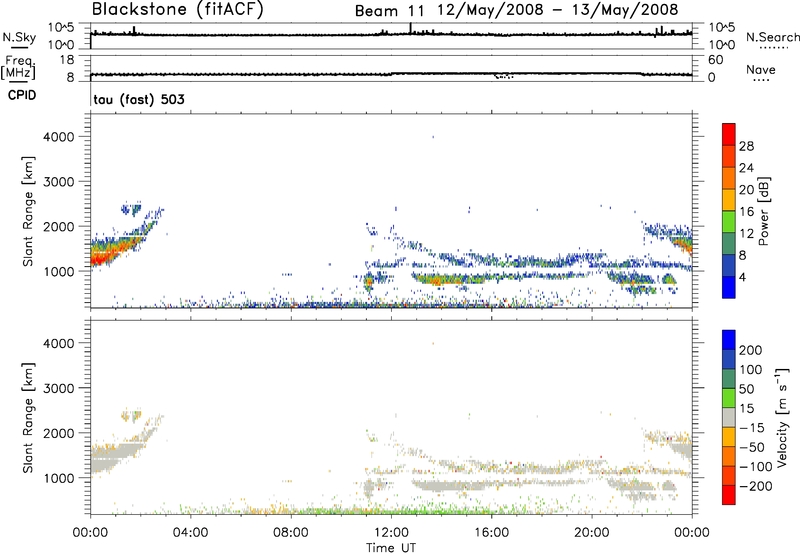Click the 'Time UT' axis title
Screen dimensions: 800x554
391,547
